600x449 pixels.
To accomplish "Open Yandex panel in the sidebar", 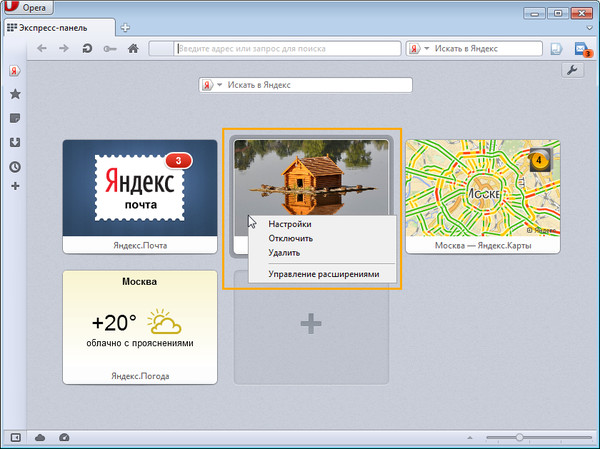I will tap(15, 71).
